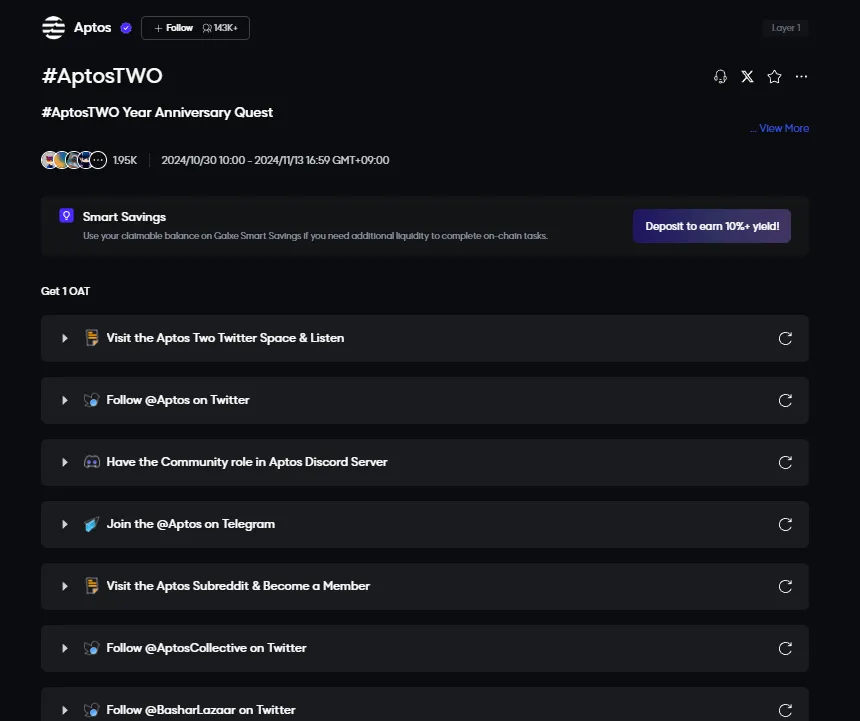Open the View More link
Image resolution: width=860 pixels, height=721 pixels.
(x=783, y=128)
